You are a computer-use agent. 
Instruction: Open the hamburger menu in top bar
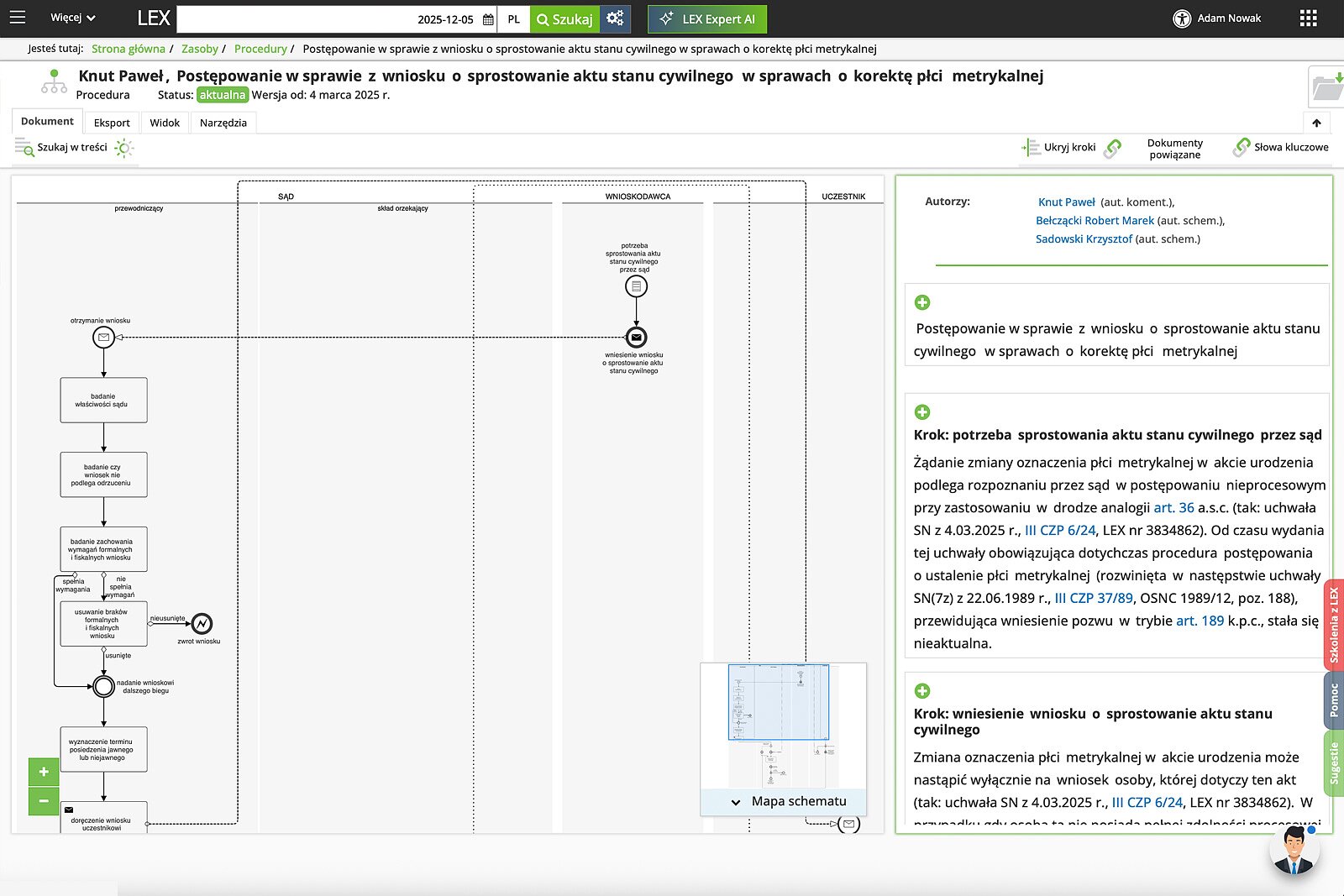[x=17, y=18]
